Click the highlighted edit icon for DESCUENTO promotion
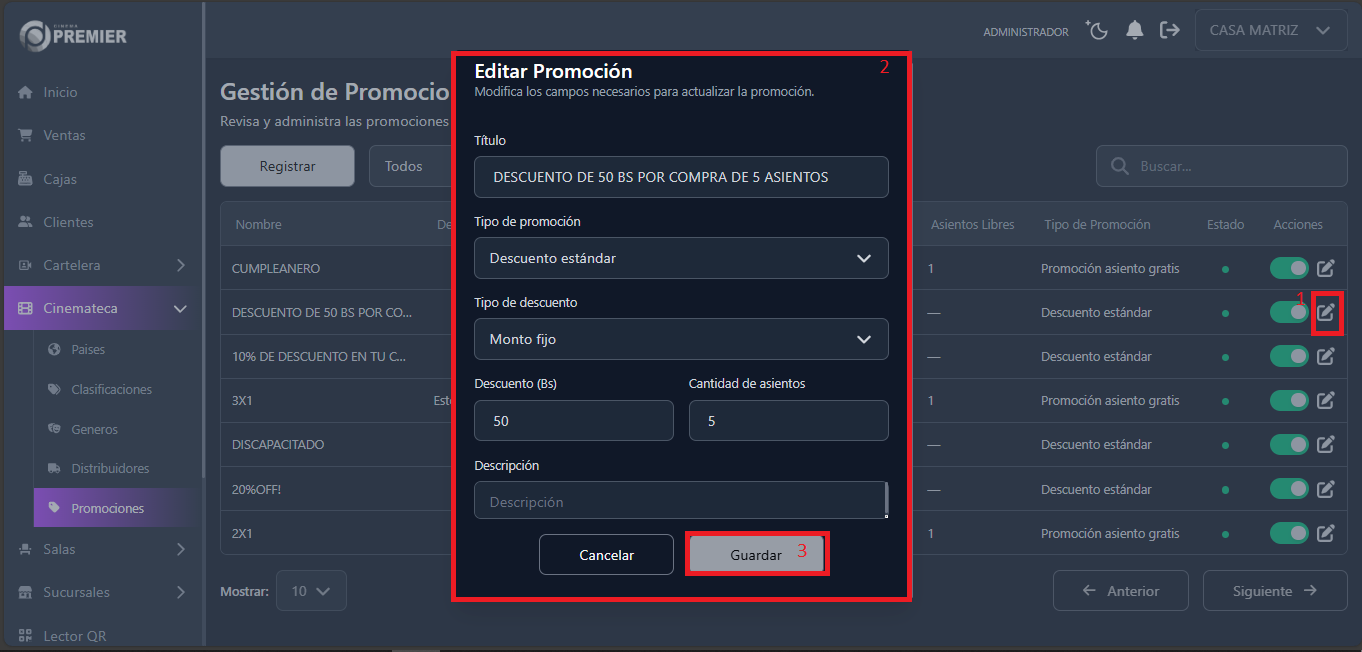Image resolution: width=1362 pixels, height=652 pixels. [1326, 312]
